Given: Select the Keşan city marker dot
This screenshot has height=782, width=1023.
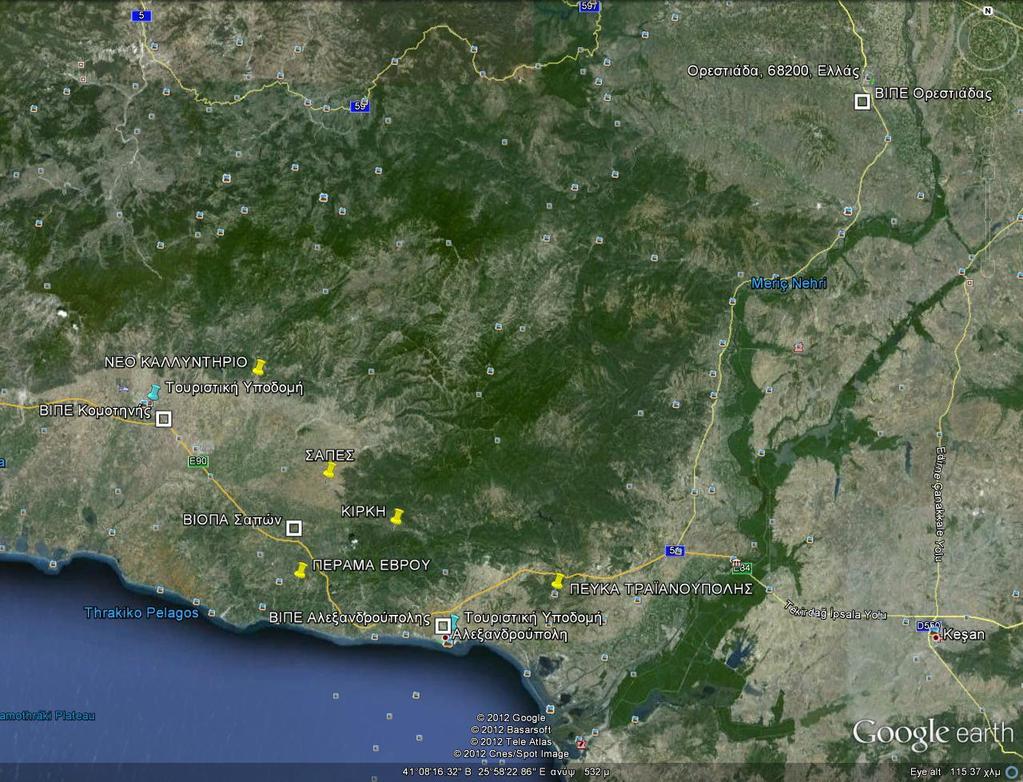Looking at the screenshot, I should click(937, 638).
